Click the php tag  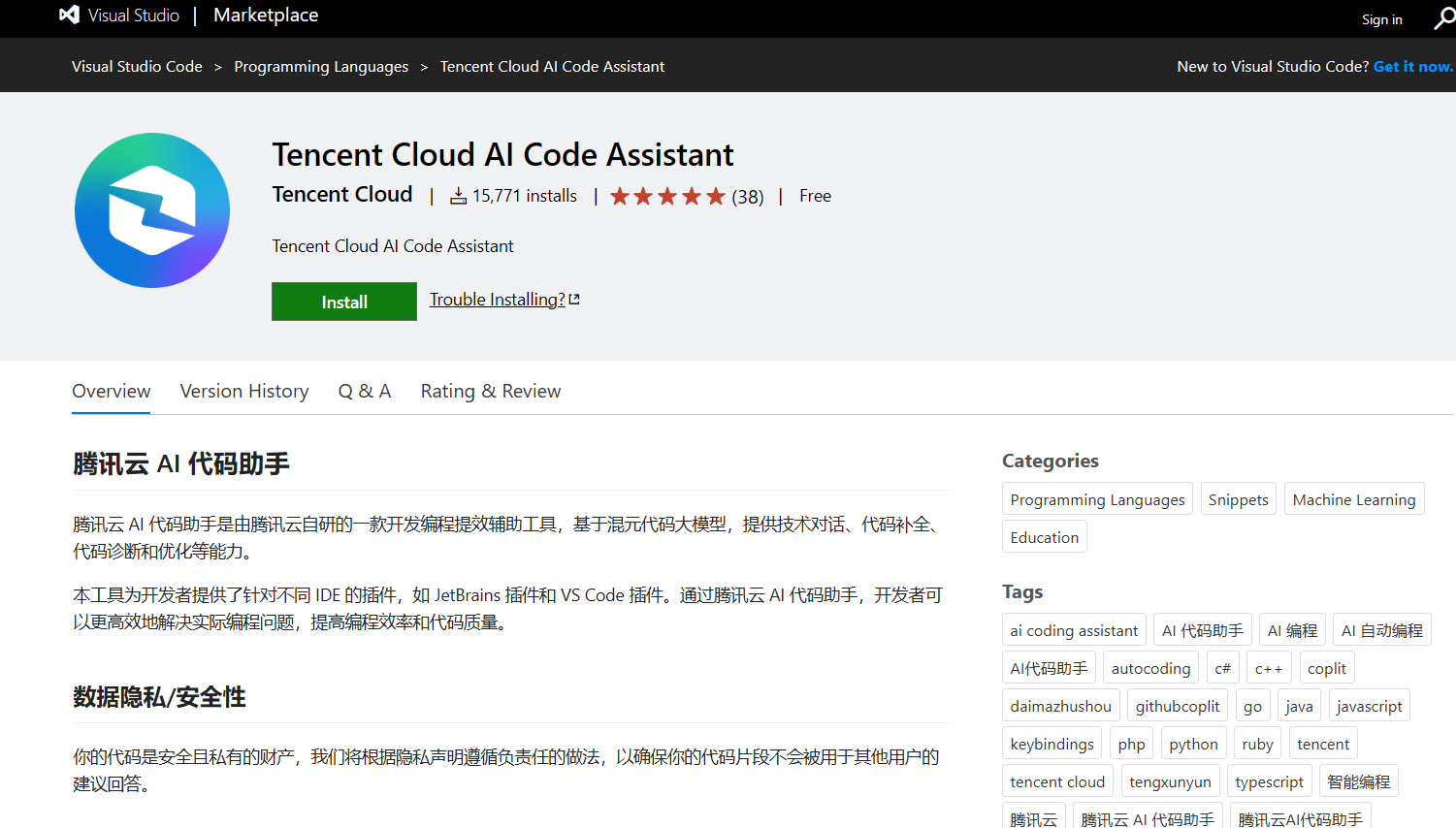(x=1131, y=744)
